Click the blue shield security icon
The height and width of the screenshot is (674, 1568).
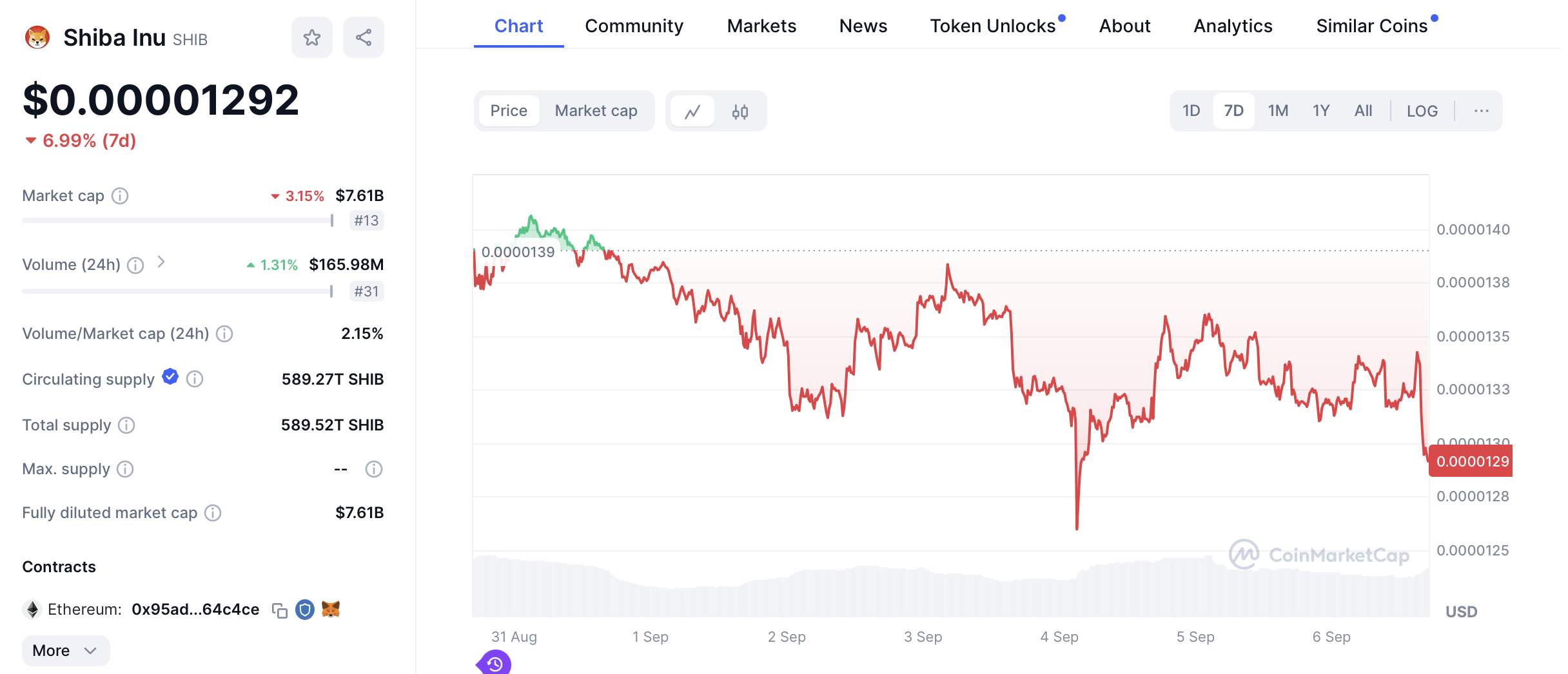point(305,609)
